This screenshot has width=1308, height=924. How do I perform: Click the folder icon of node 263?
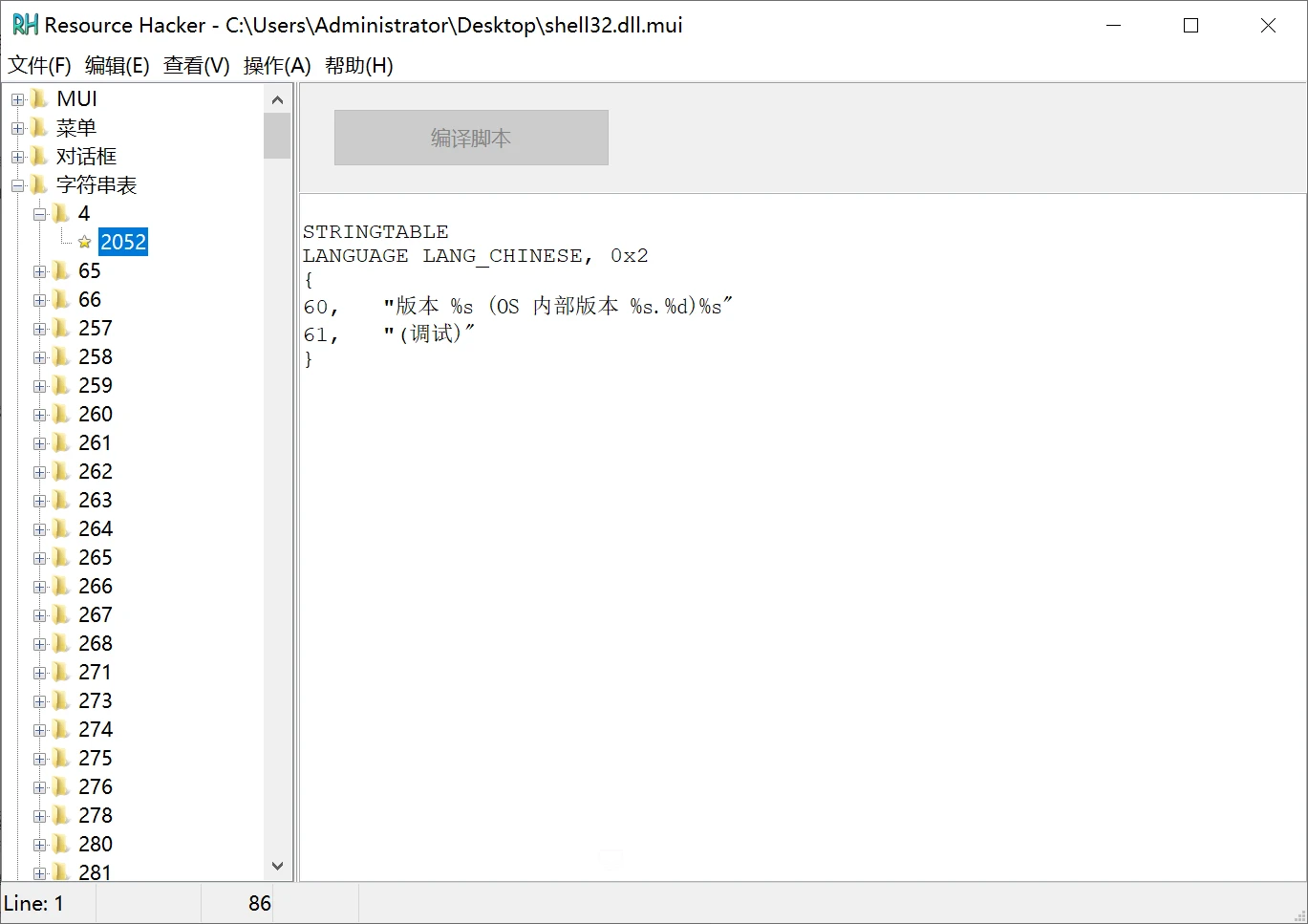(61, 500)
